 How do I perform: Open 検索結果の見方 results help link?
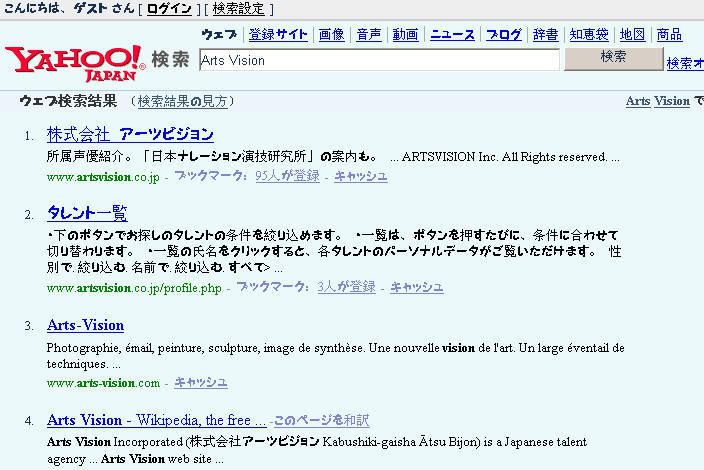pos(183,101)
